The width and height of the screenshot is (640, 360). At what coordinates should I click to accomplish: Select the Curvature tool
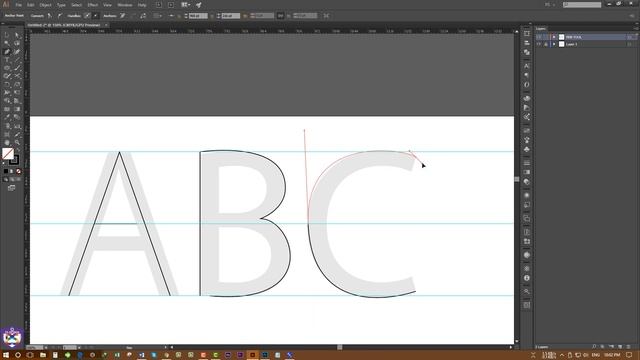(17, 52)
